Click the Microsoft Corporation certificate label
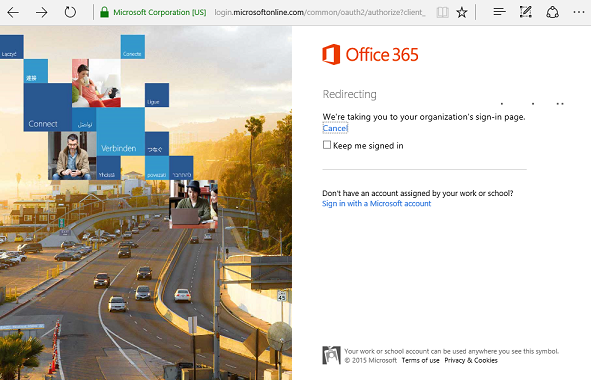Image resolution: width=591 pixels, height=380 pixels. [x=160, y=12]
